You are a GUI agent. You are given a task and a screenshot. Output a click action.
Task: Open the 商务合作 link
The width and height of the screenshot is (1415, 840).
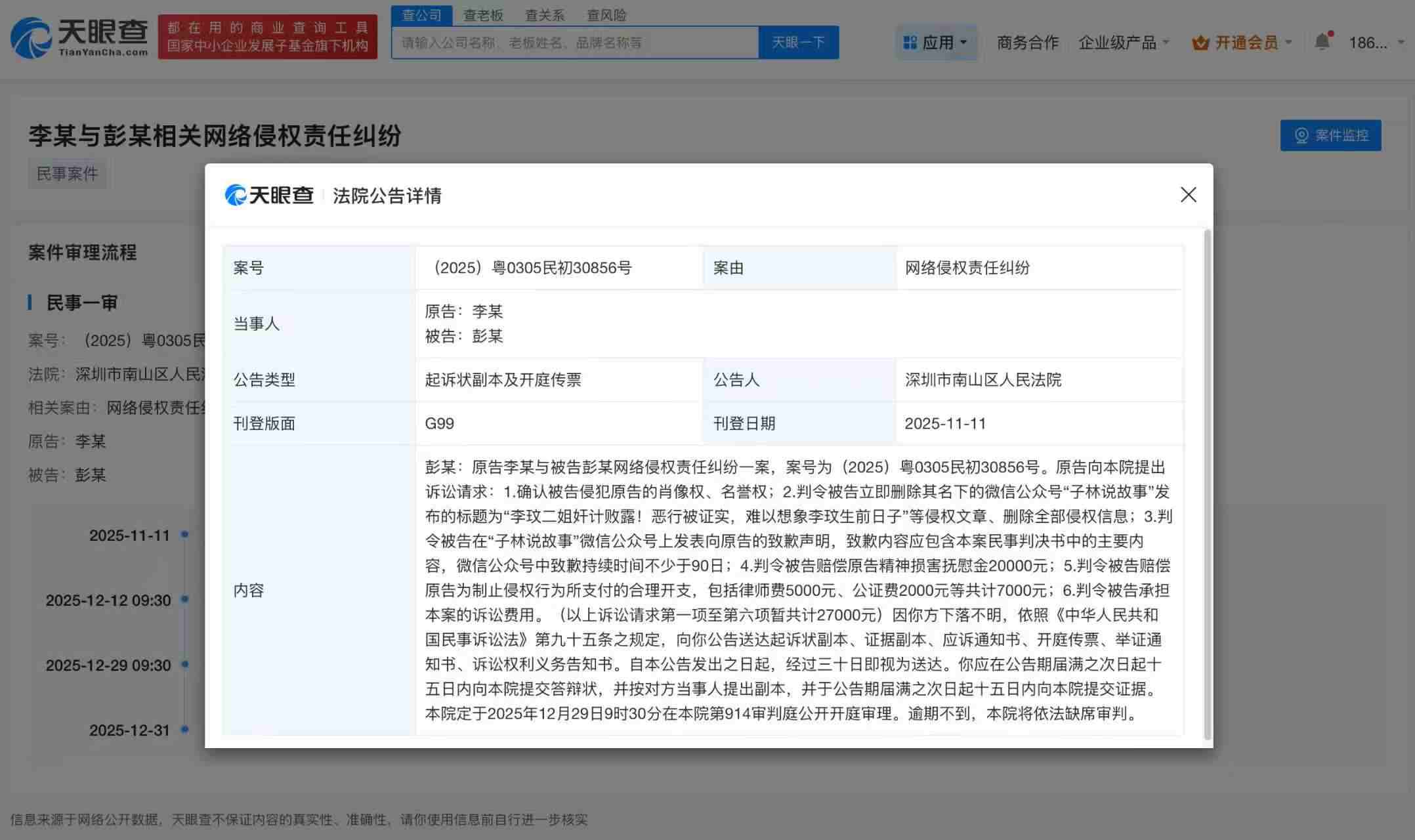tap(1027, 42)
